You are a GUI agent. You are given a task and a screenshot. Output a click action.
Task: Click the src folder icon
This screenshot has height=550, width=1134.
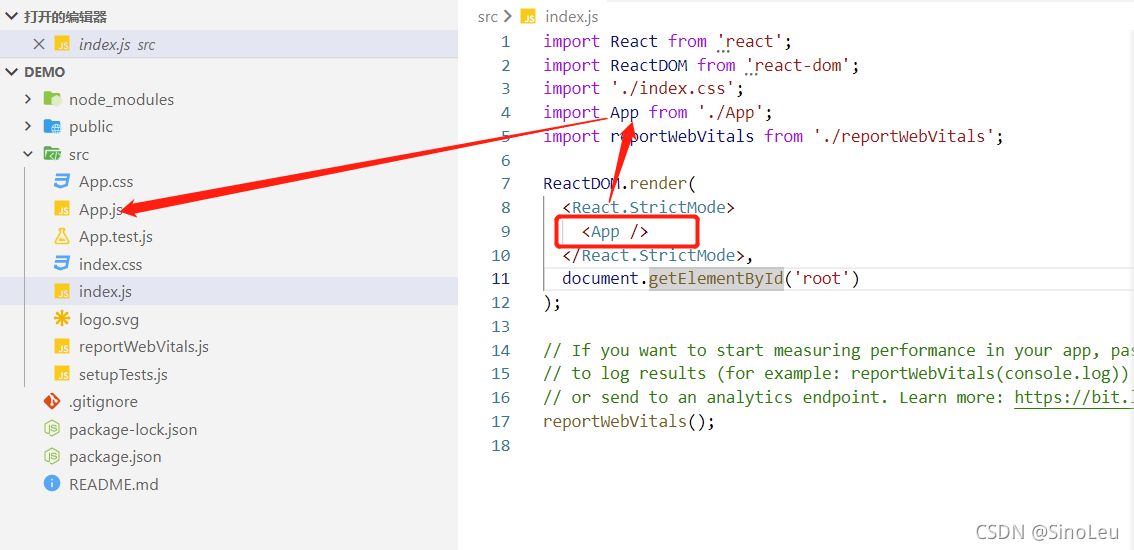51,153
